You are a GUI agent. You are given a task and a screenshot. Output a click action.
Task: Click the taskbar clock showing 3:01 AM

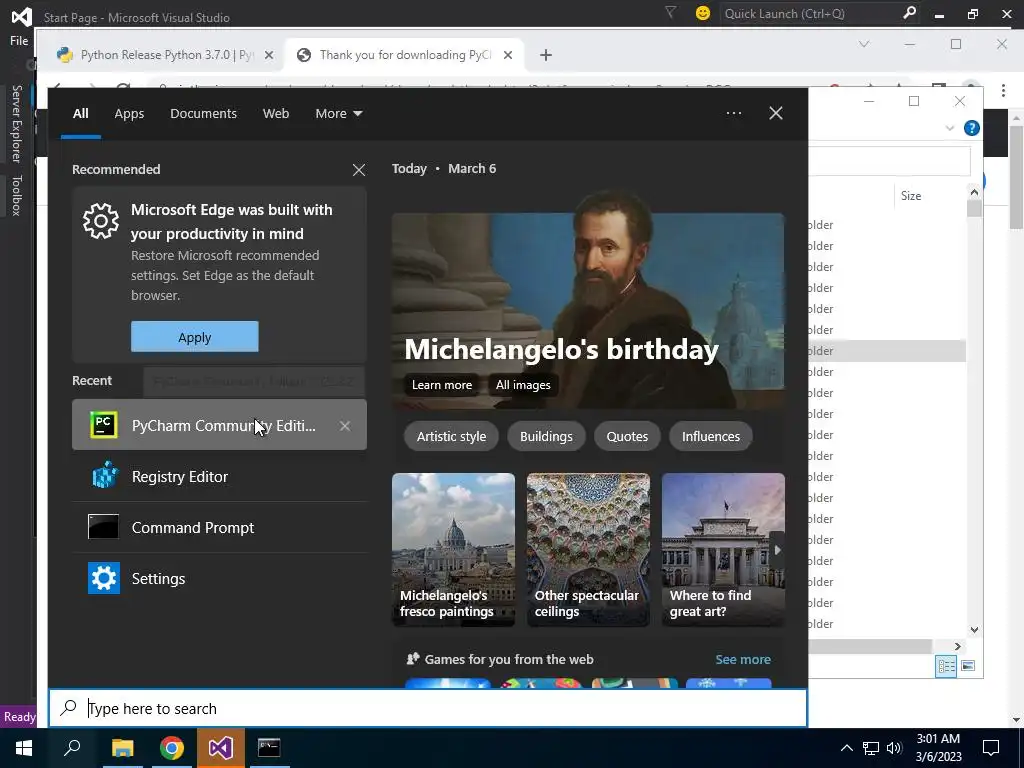(x=938, y=748)
